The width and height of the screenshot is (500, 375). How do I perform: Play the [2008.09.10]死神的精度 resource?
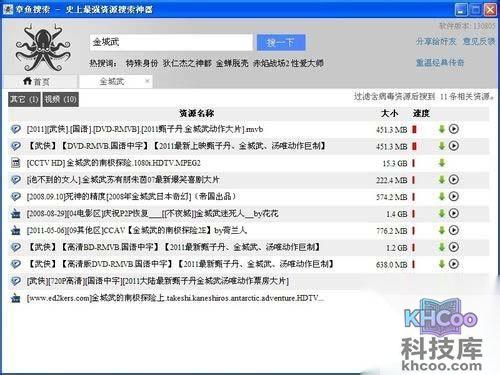454,196
